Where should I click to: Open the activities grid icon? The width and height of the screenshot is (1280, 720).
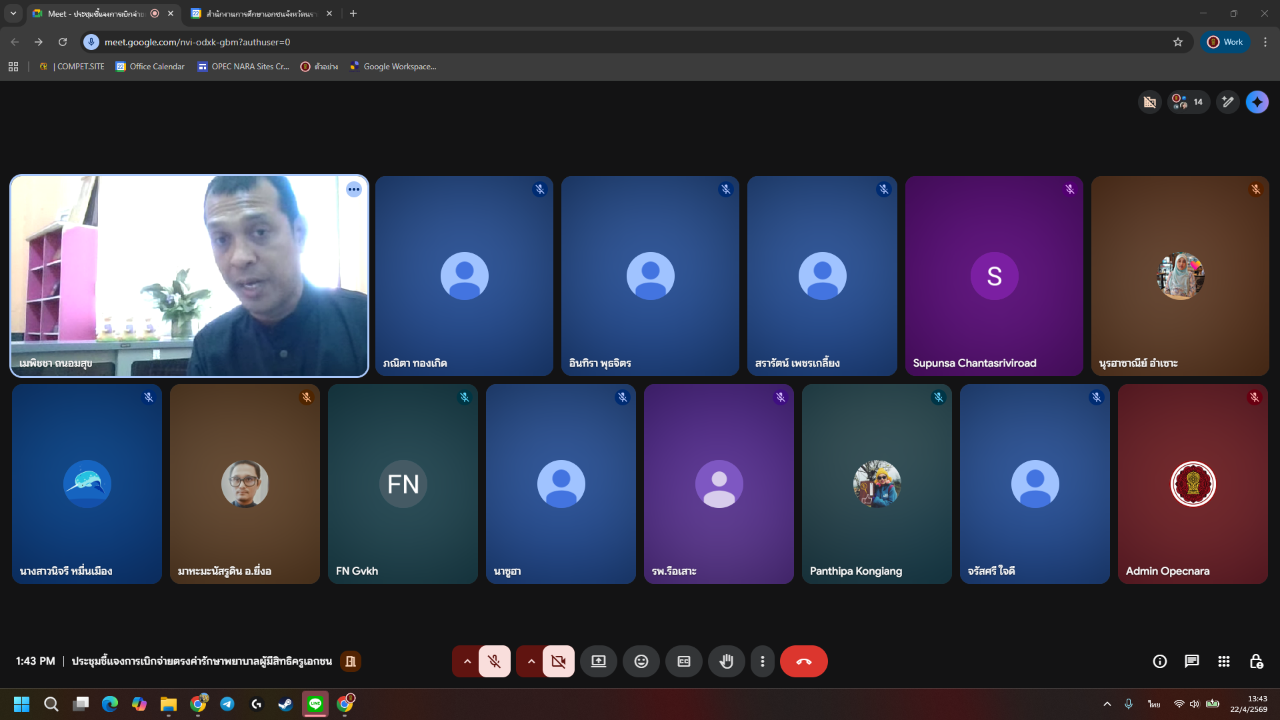(x=1224, y=661)
